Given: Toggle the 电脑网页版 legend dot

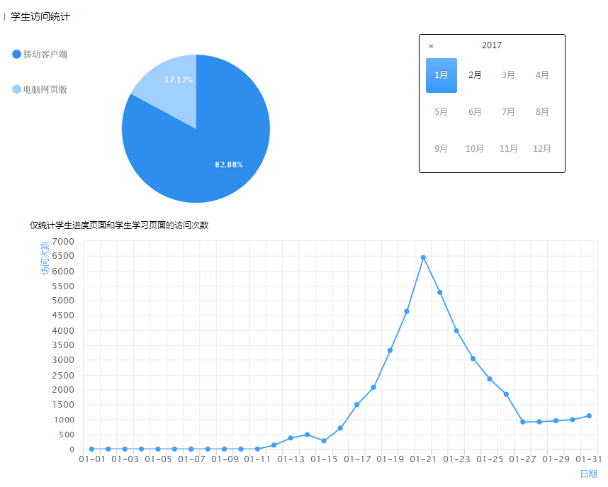Looking at the screenshot, I should 16,90.
